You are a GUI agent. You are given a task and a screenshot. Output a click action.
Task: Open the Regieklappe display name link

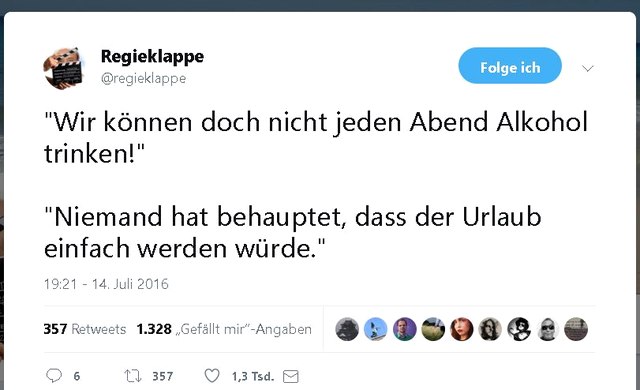(x=152, y=57)
